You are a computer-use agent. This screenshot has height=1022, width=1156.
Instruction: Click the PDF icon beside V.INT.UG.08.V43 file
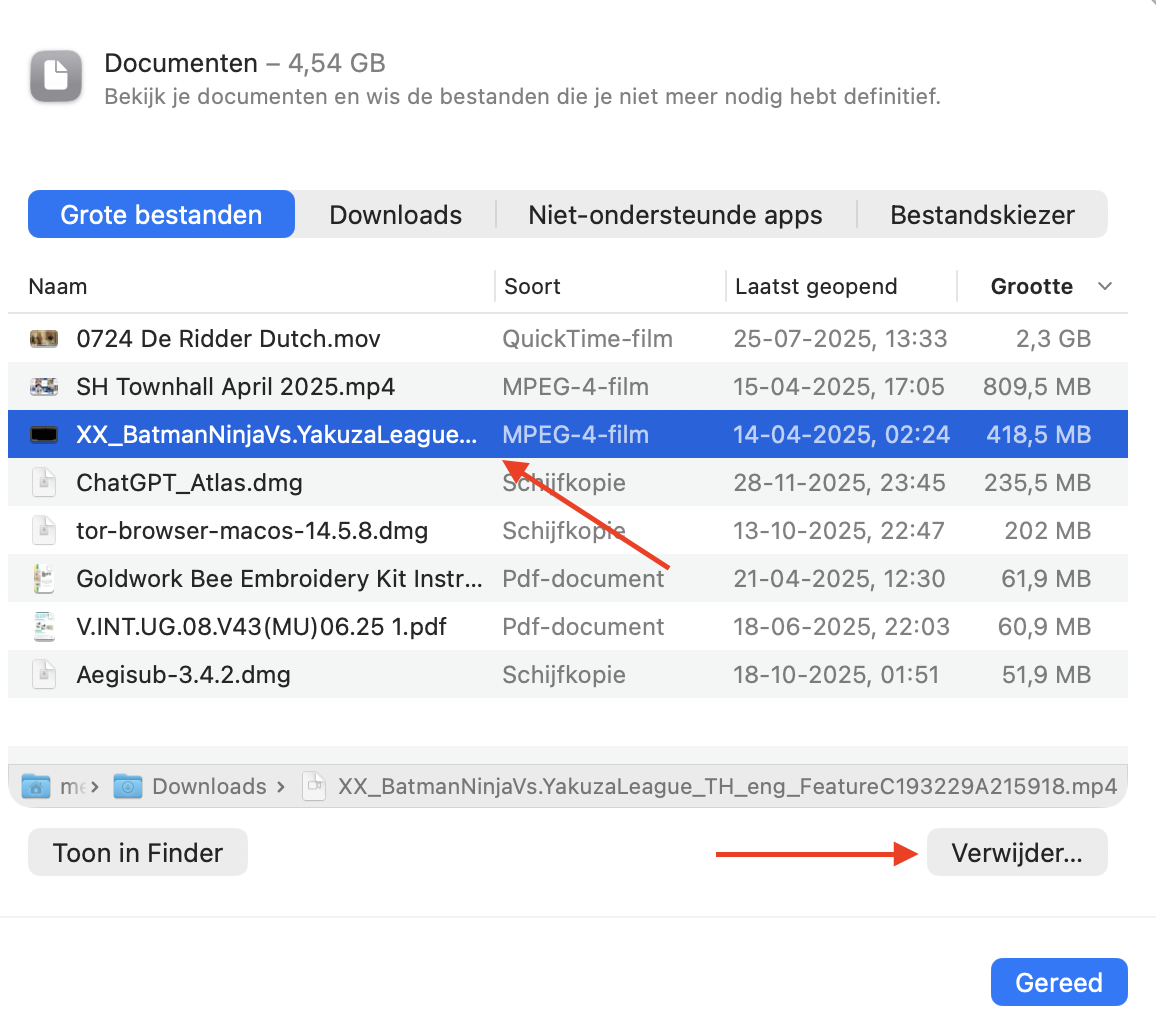[x=45, y=626]
